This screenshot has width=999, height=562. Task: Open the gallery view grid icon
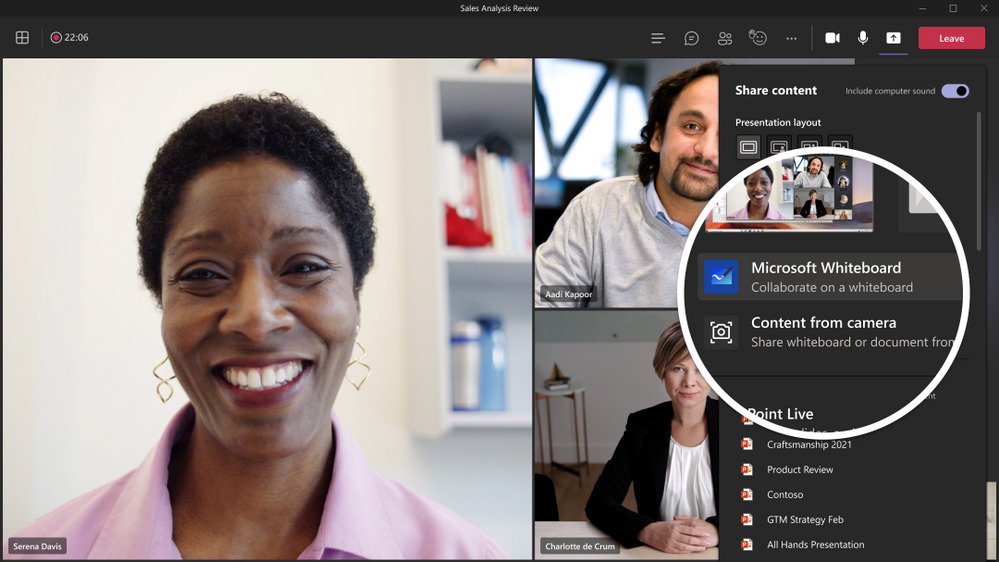(22, 38)
